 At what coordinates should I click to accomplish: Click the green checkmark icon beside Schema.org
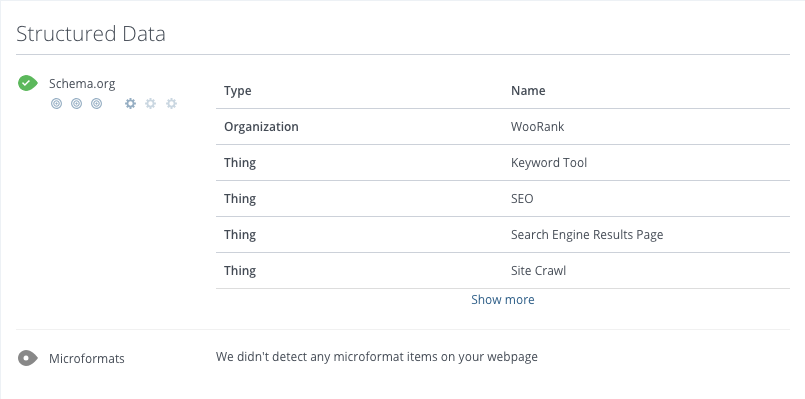(x=28, y=83)
